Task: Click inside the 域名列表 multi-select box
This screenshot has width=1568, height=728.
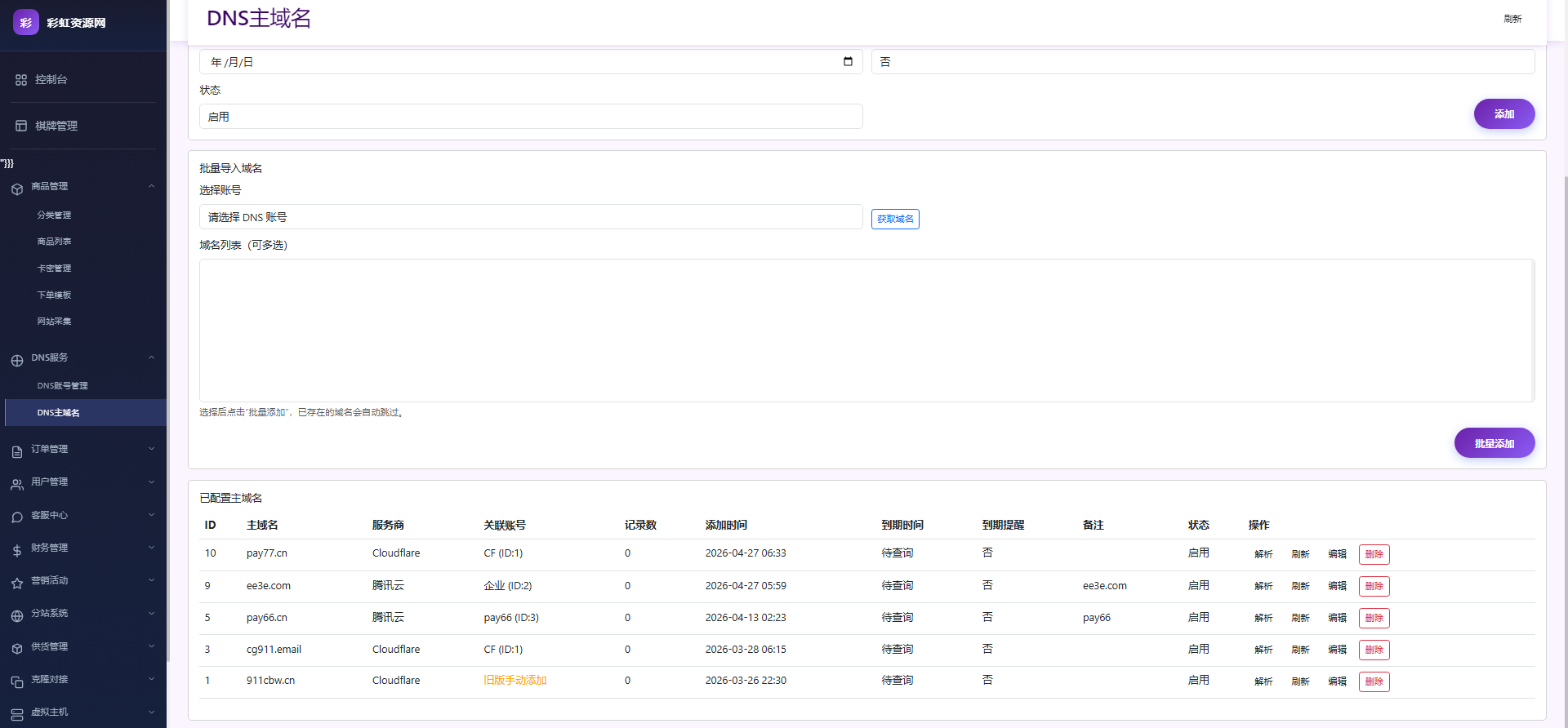Action: tap(866, 331)
